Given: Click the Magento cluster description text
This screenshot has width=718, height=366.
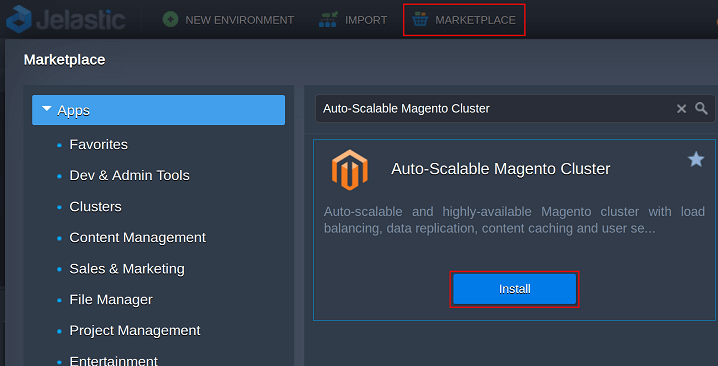Looking at the screenshot, I should pos(514,220).
